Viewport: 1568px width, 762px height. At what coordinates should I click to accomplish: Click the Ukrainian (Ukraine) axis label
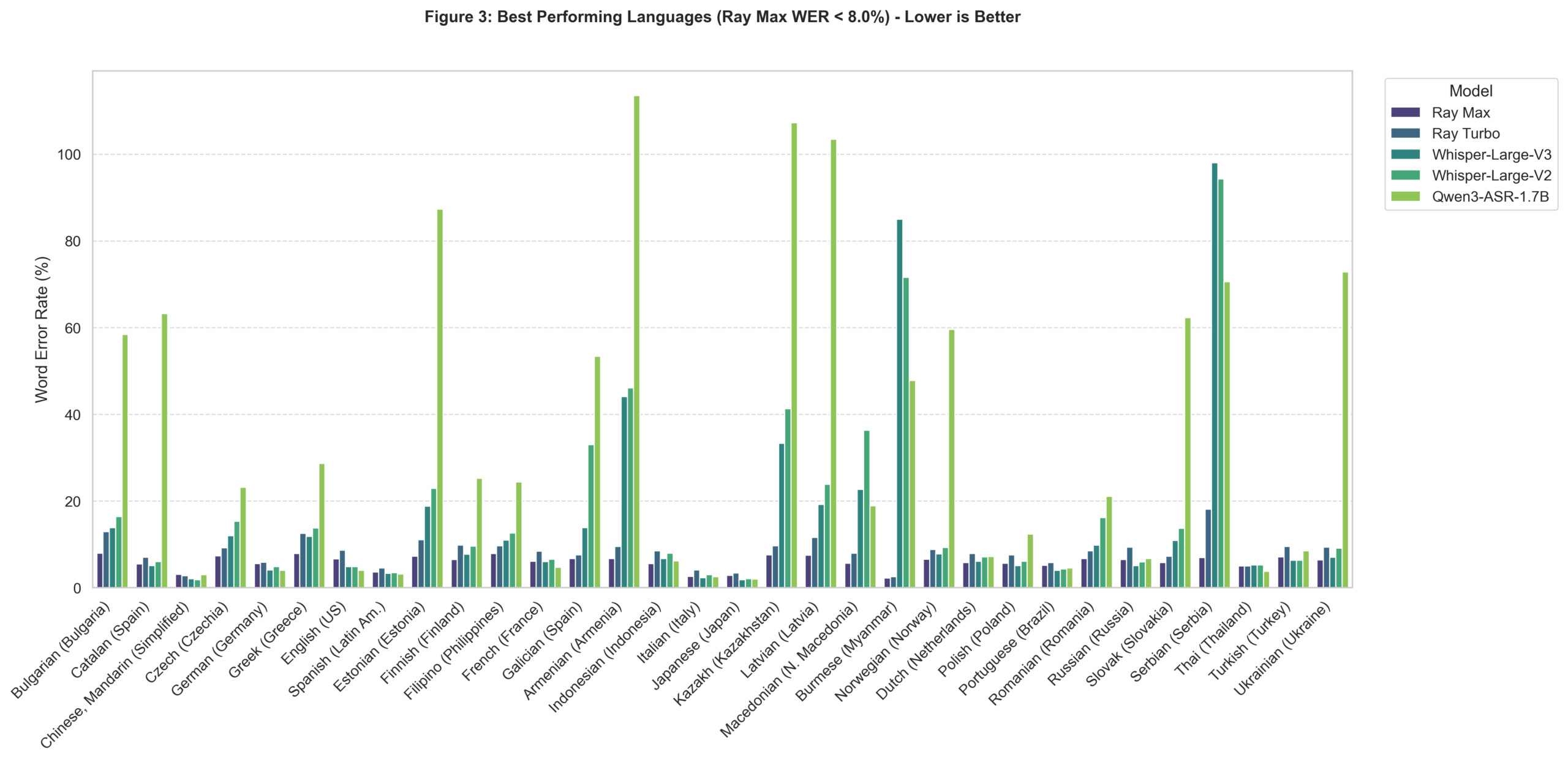1281,649
